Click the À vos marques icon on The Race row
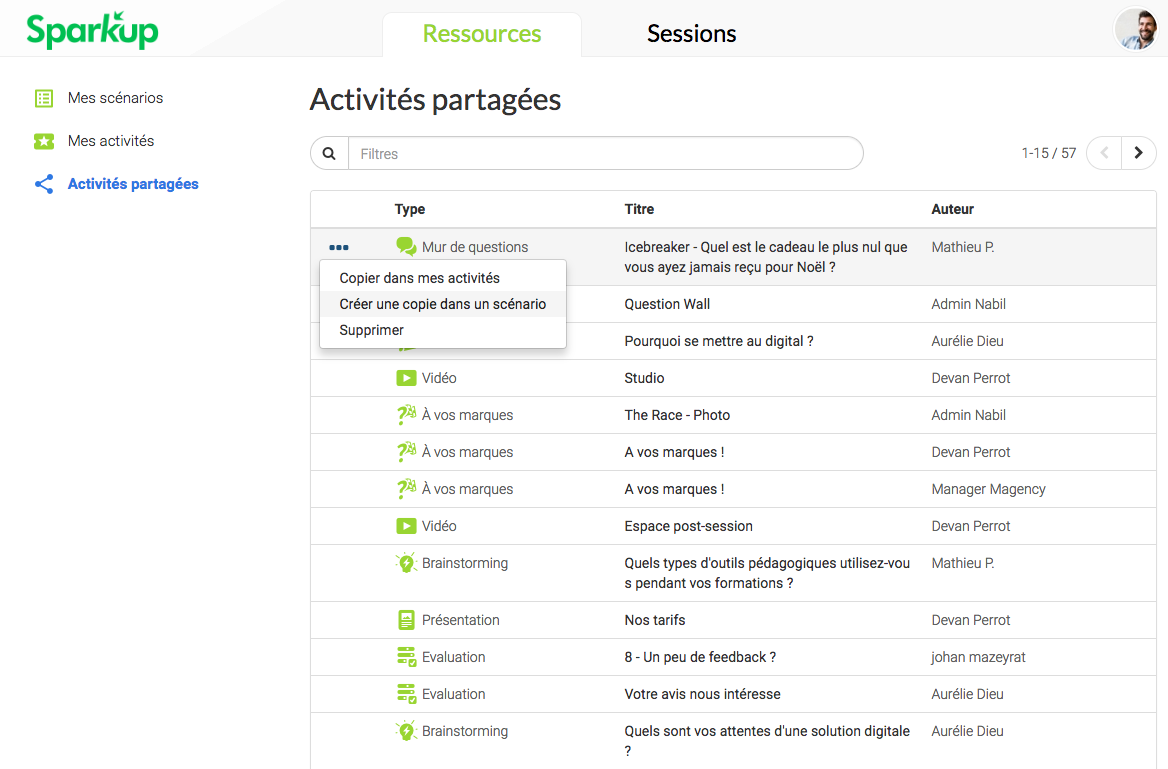 click(x=406, y=415)
